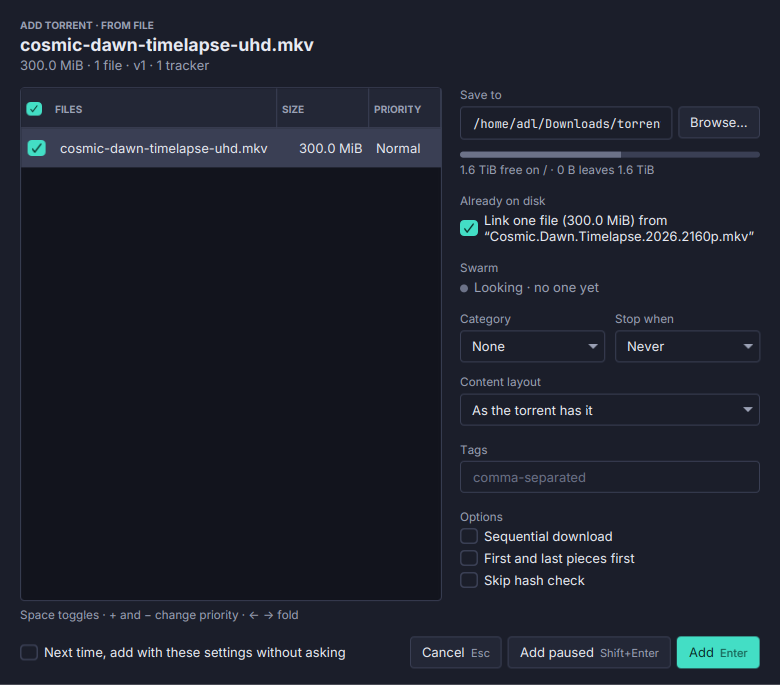
Task: Click the 1.6 TiB free disk text
Action: coord(557,170)
